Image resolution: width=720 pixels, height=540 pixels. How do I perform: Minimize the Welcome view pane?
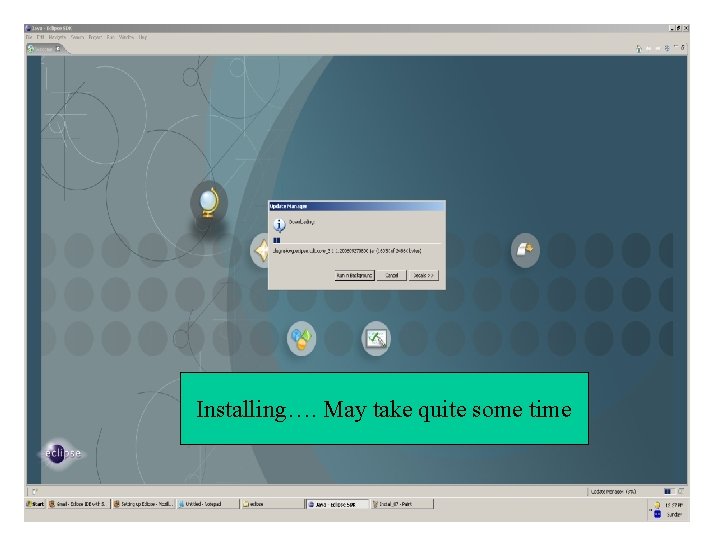(x=676, y=47)
